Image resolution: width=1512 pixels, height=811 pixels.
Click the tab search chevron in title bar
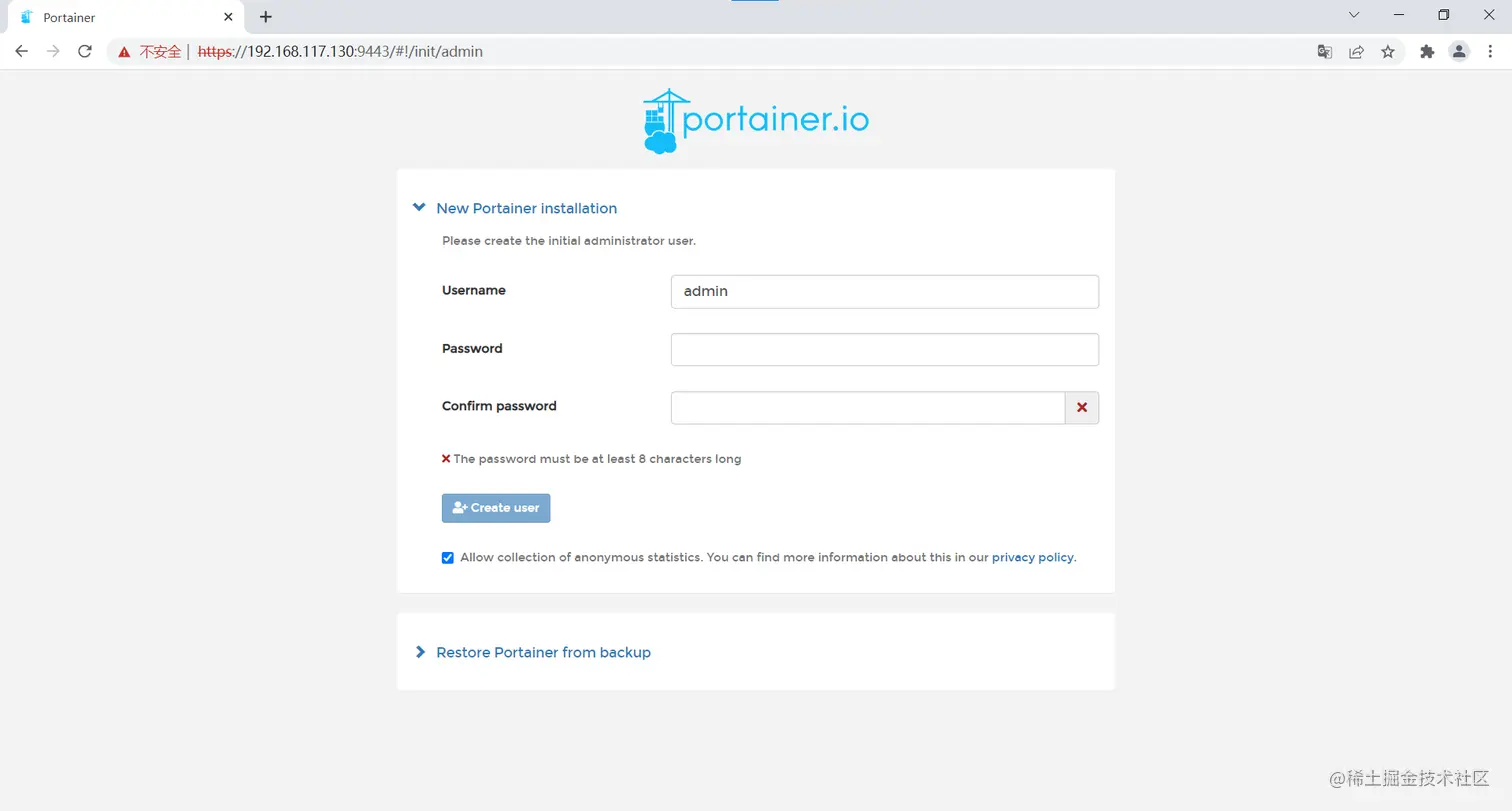1354,15
